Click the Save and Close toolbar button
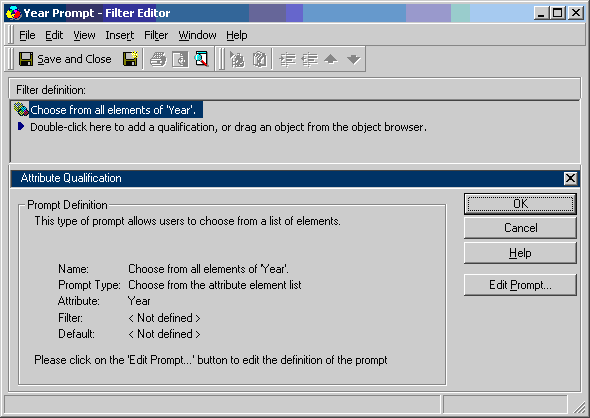590x418 pixels. point(65,59)
